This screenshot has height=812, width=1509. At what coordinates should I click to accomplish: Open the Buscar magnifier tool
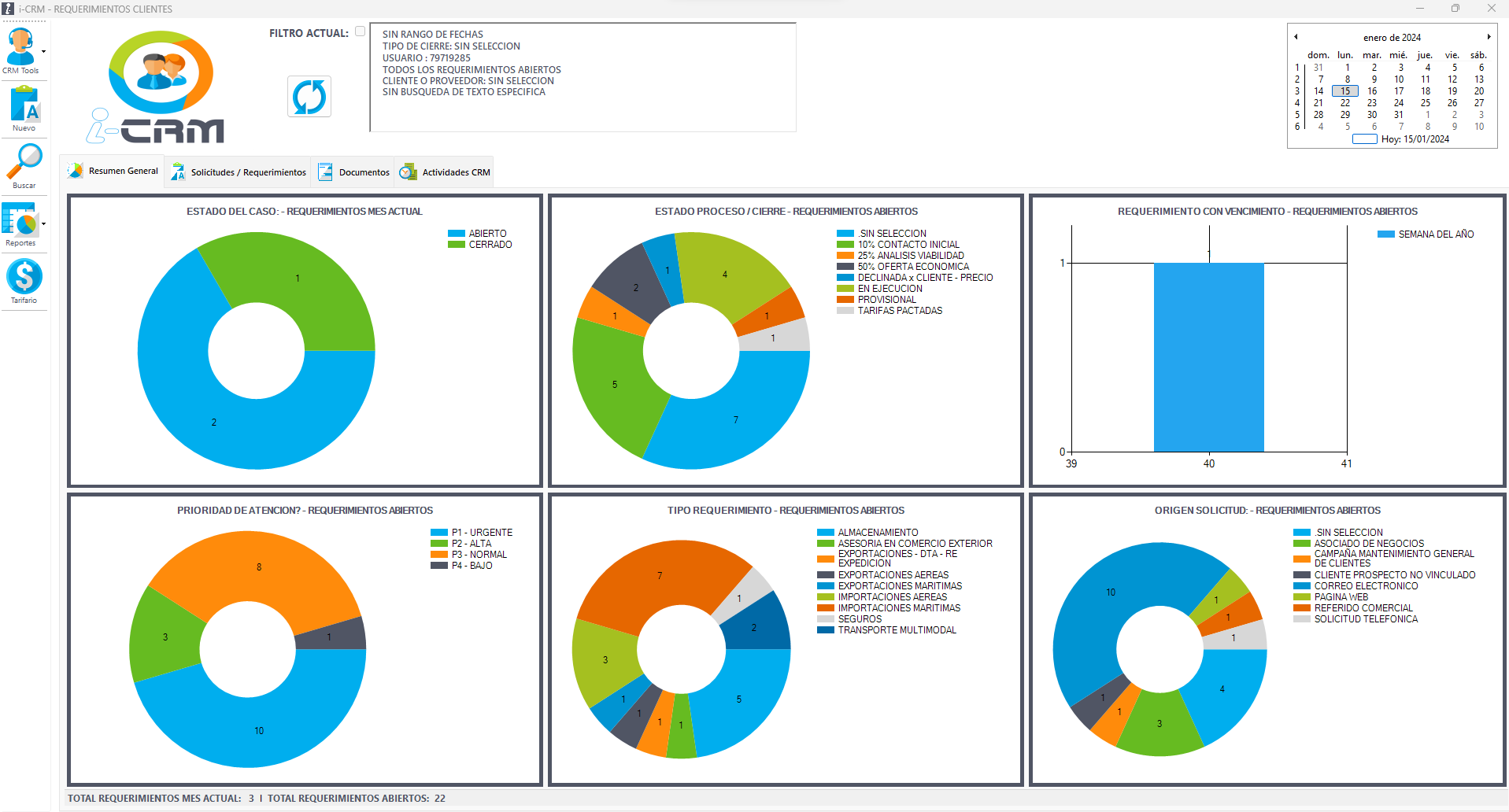24,161
